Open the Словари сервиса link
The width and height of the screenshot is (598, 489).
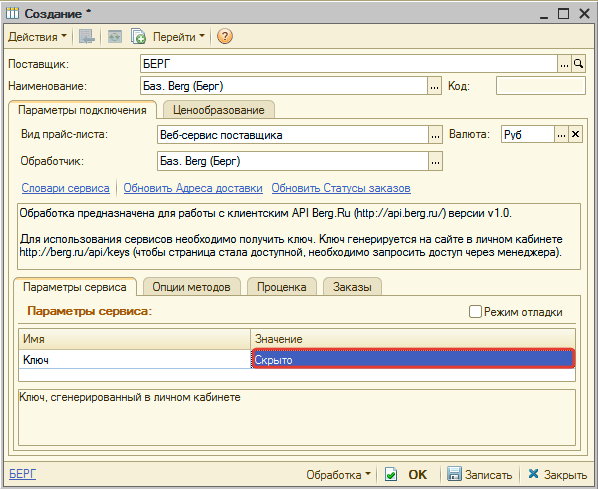(x=65, y=188)
